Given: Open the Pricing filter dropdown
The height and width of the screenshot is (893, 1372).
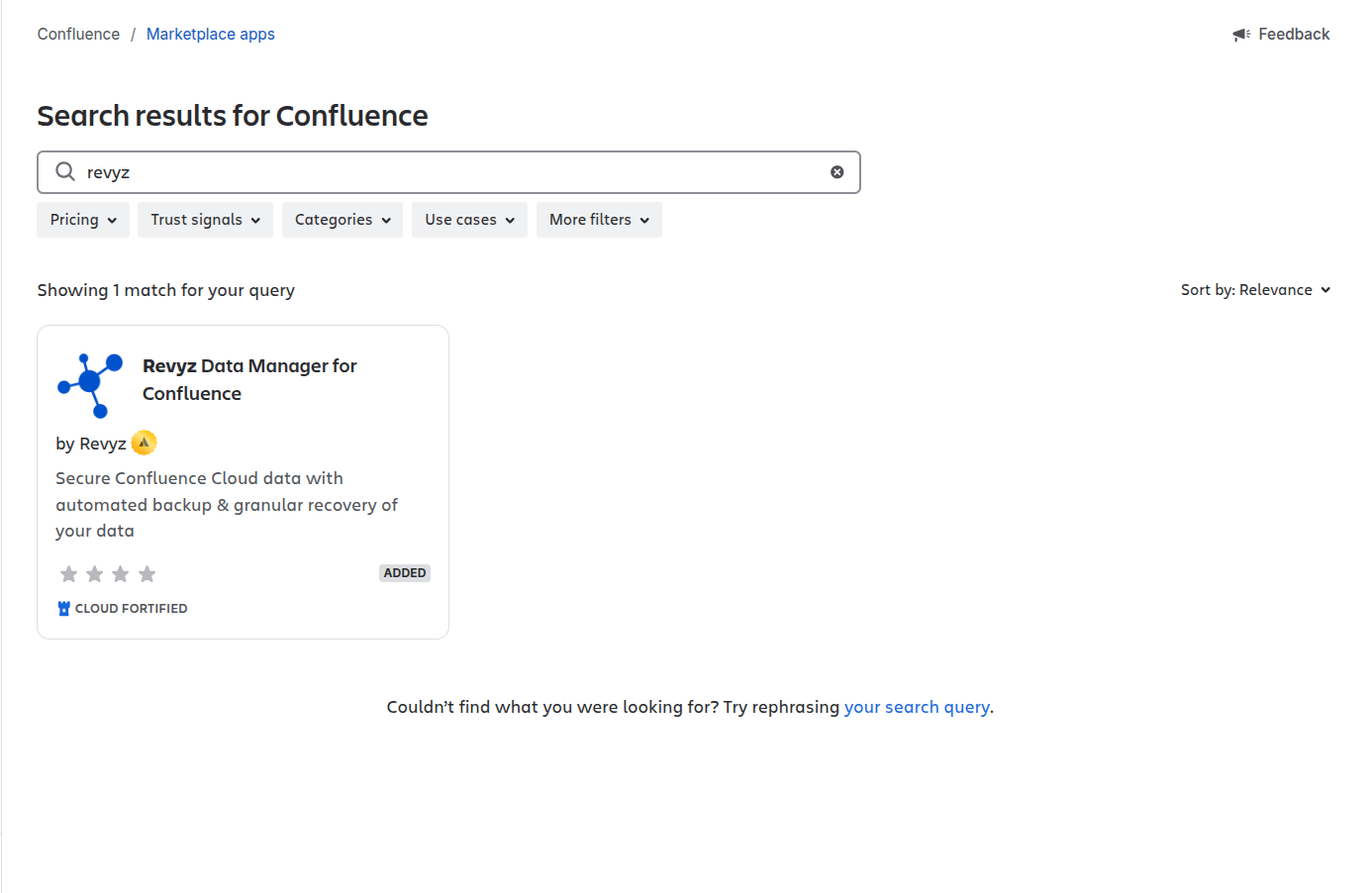Looking at the screenshot, I should [83, 220].
